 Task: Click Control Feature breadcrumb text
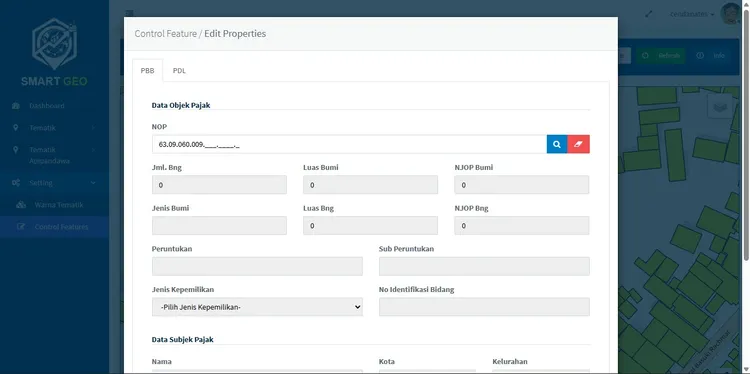[x=165, y=33]
